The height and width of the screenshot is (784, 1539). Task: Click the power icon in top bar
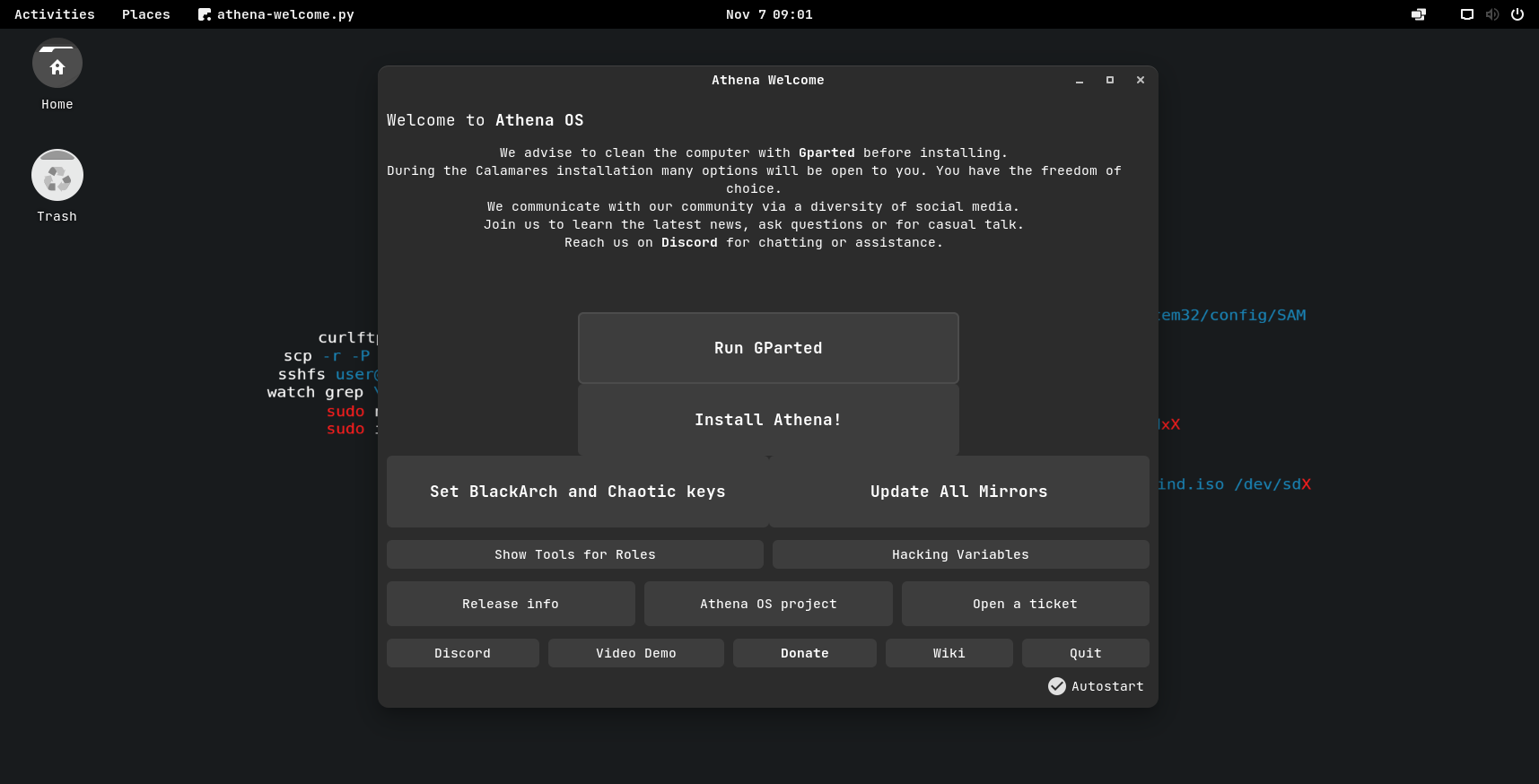click(1517, 14)
